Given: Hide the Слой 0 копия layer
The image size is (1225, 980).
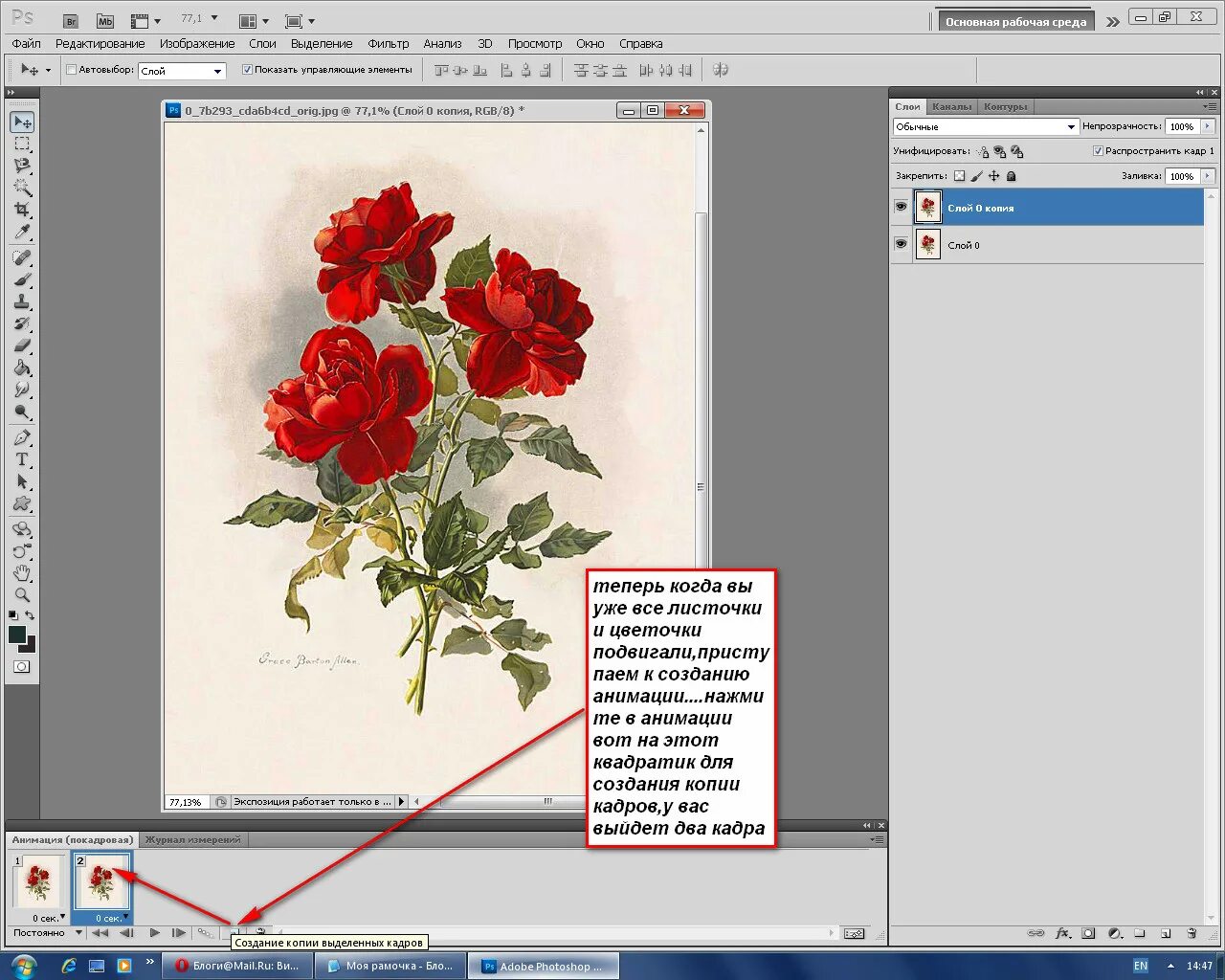Looking at the screenshot, I should click(901, 207).
